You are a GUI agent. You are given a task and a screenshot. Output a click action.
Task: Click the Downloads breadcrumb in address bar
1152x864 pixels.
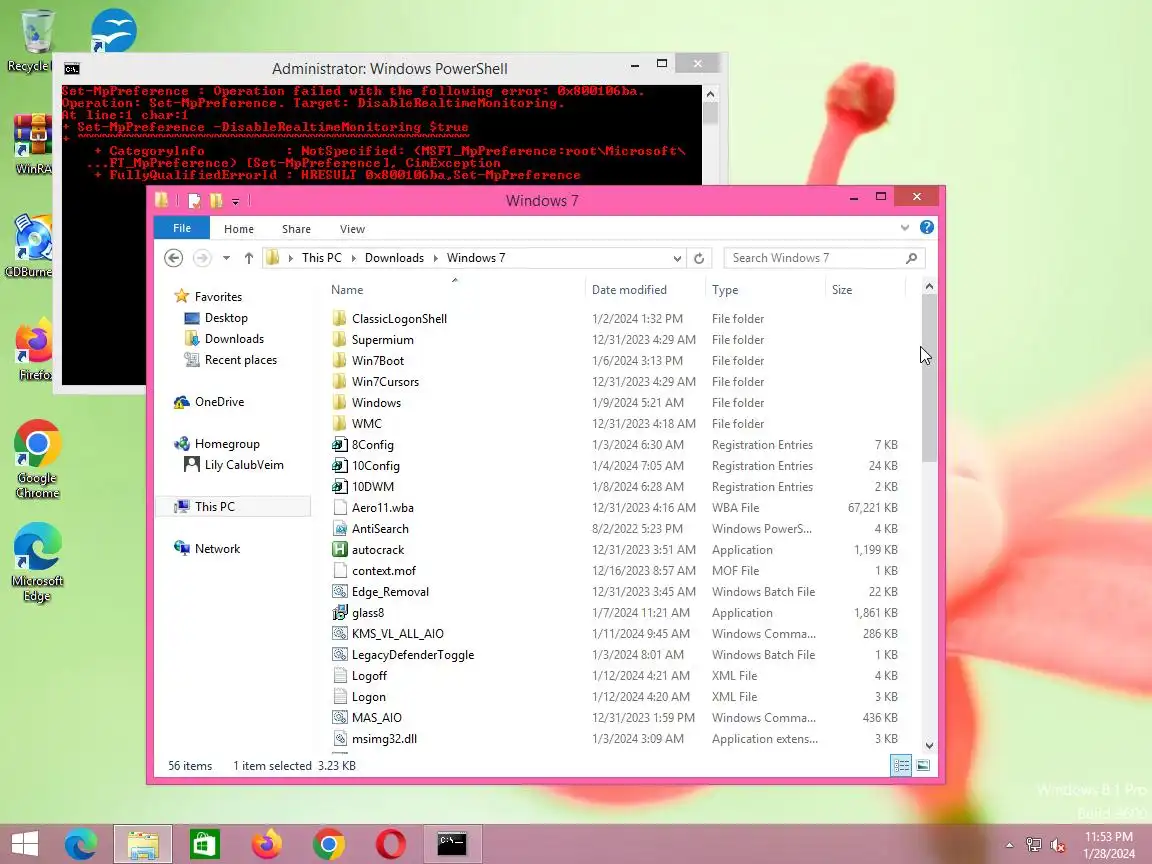394,258
